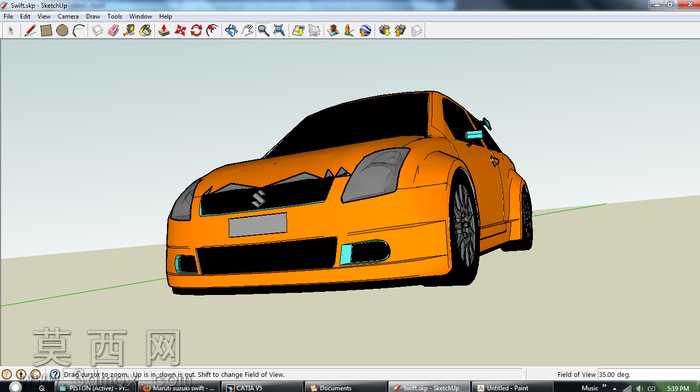This screenshot has height=392, width=700.
Task: Choose the Zoom magnifier tool
Action: [x=263, y=30]
